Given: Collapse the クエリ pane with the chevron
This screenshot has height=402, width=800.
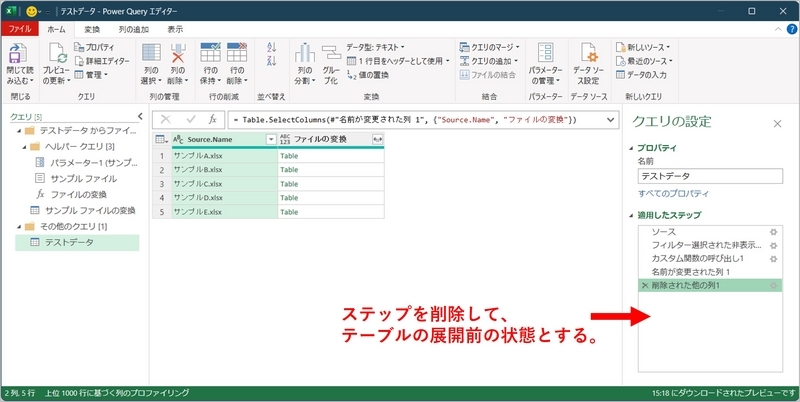Looking at the screenshot, I should point(140,117).
